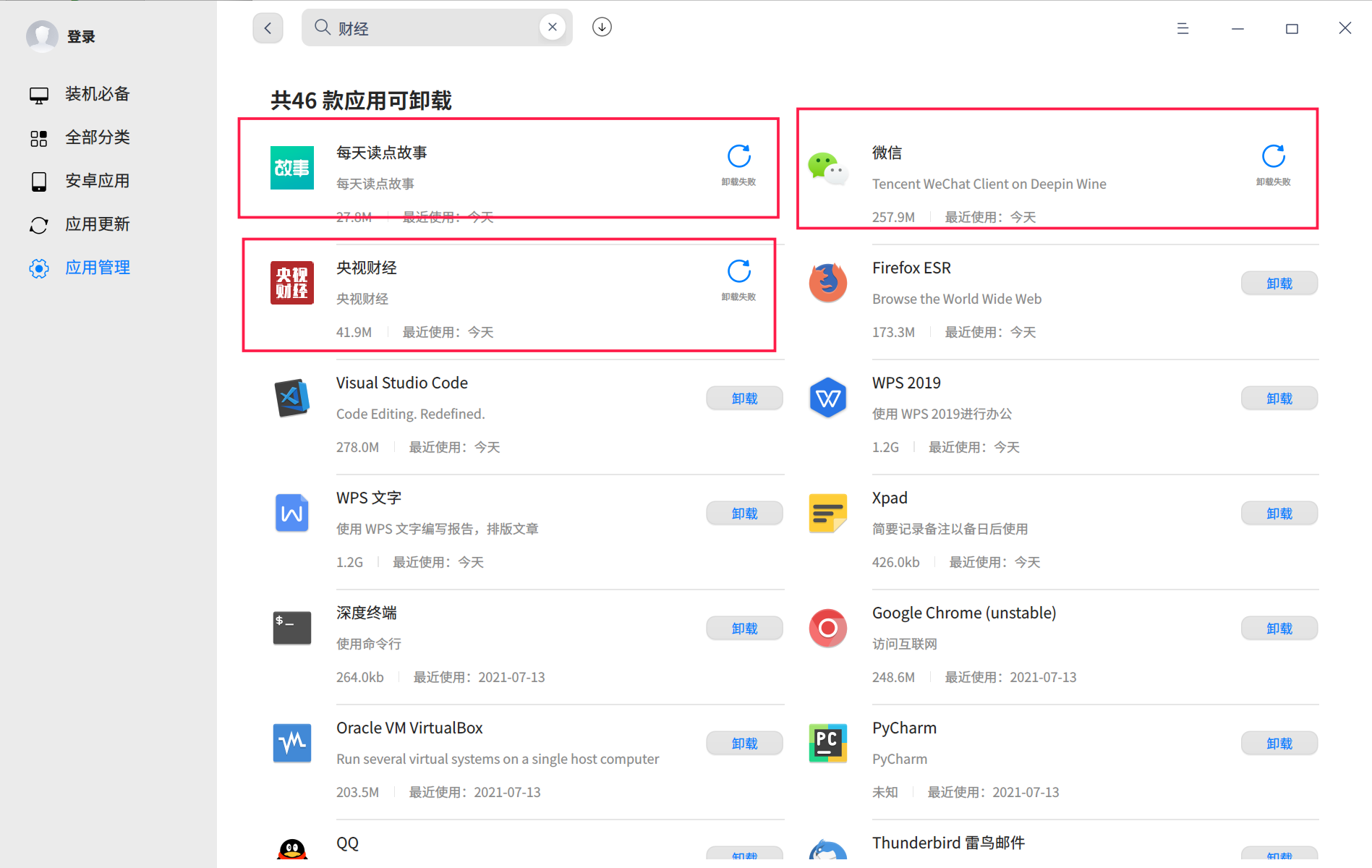
Task: Click the 深度终端 terminal icon
Action: [x=292, y=628]
